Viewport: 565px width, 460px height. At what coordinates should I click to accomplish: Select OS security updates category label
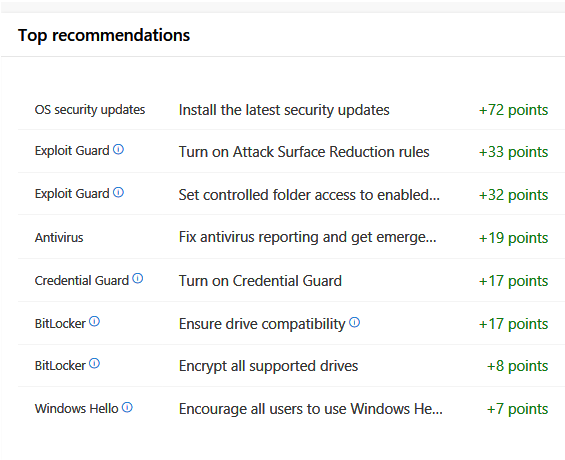90,110
